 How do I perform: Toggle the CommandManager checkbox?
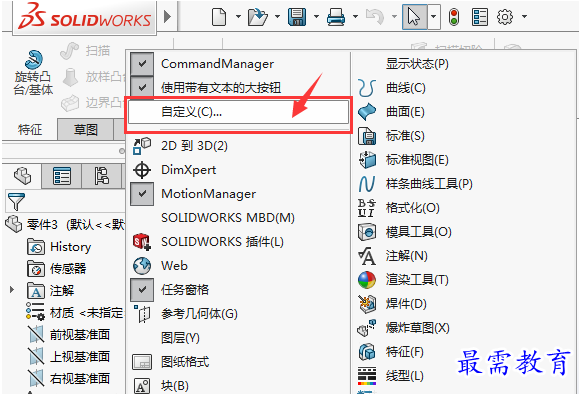click(142, 64)
